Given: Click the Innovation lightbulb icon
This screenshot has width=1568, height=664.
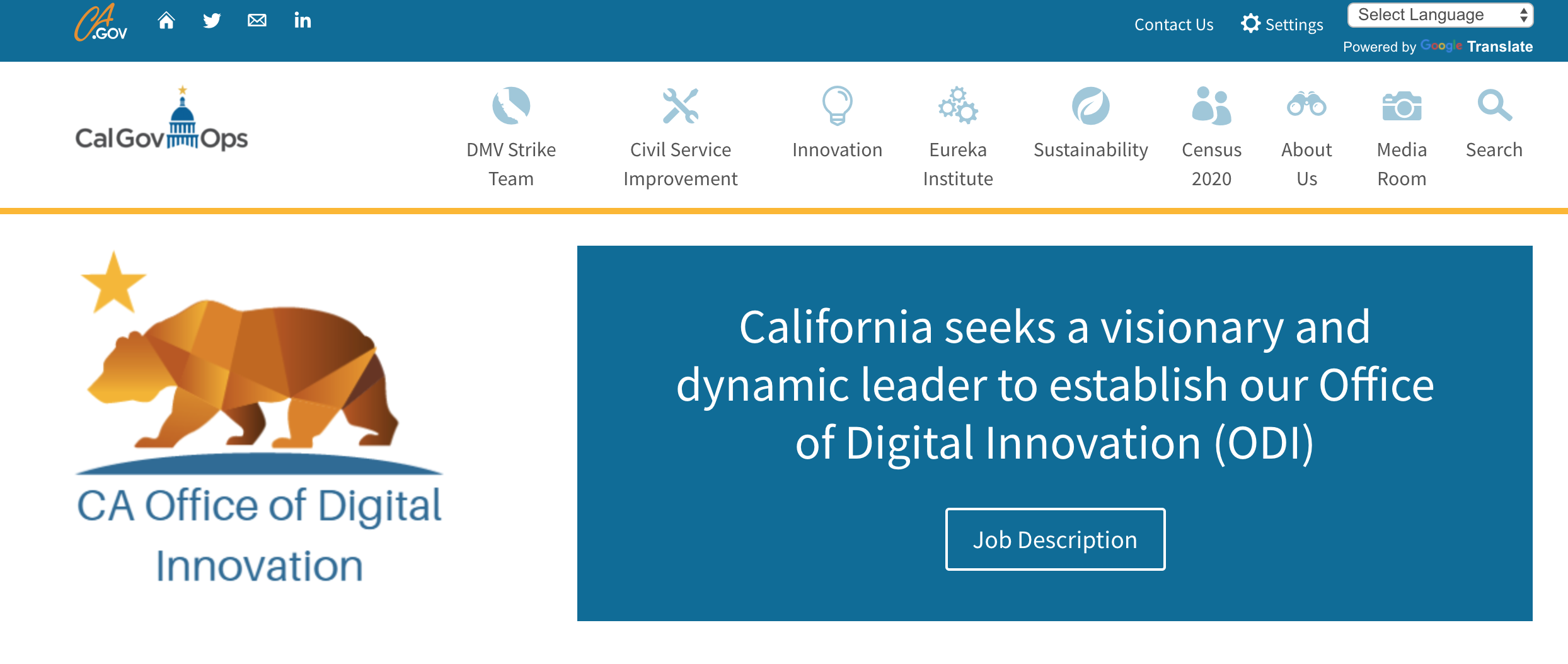Looking at the screenshot, I should [x=837, y=105].
